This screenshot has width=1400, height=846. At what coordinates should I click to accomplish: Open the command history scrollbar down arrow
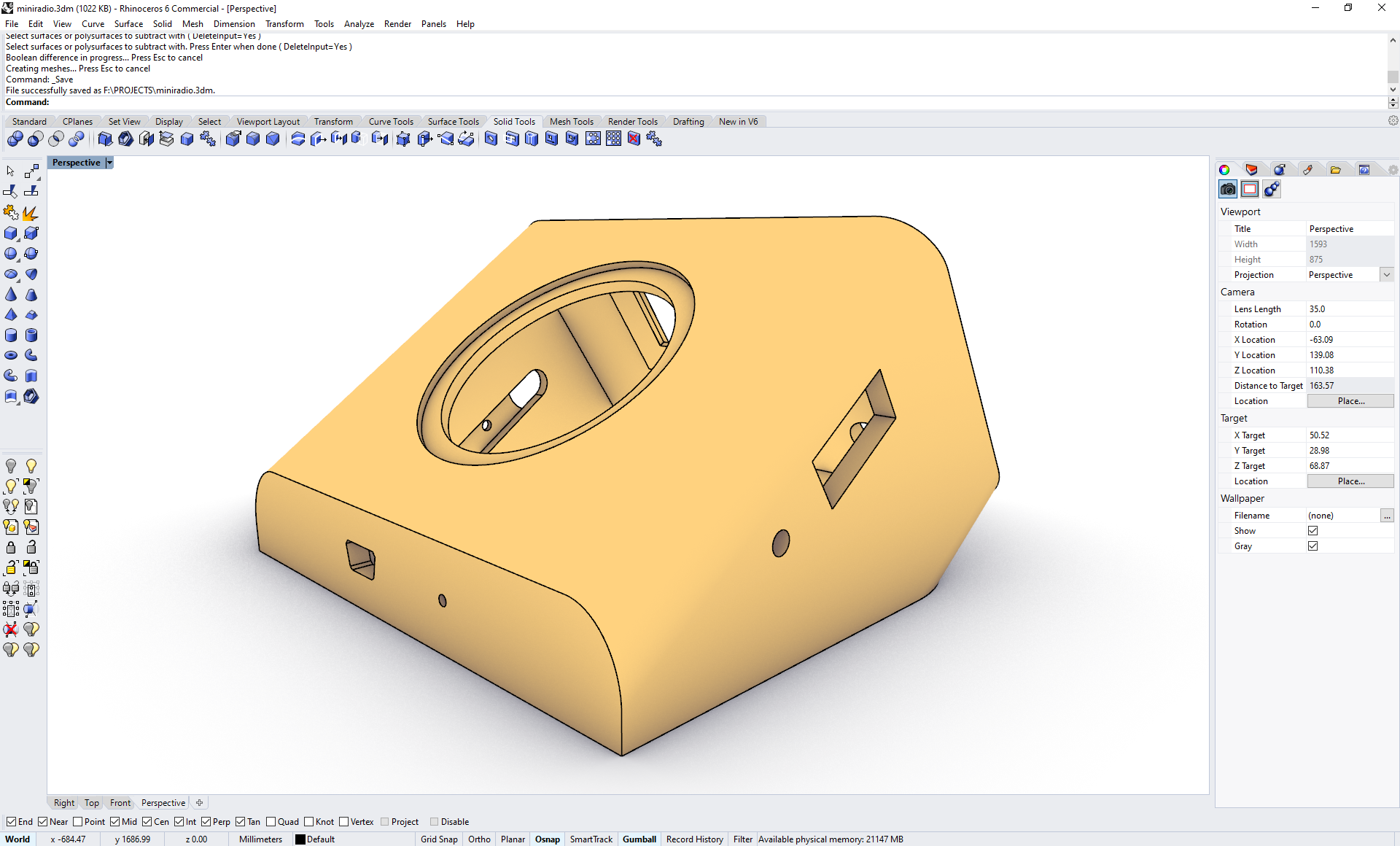(1393, 90)
